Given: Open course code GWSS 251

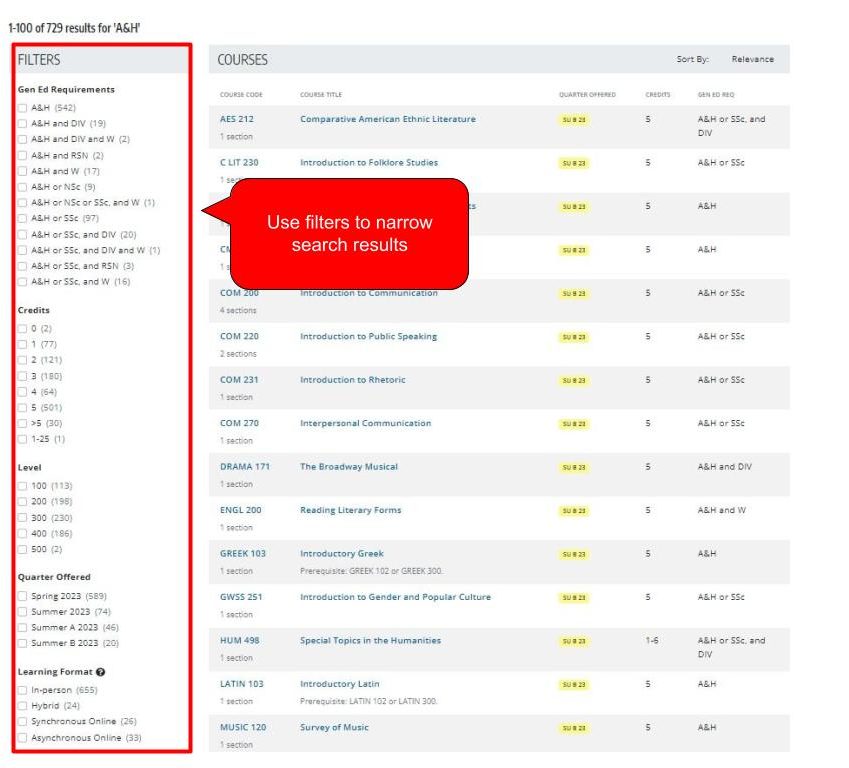Looking at the screenshot, I should click(x=241, y=597).
